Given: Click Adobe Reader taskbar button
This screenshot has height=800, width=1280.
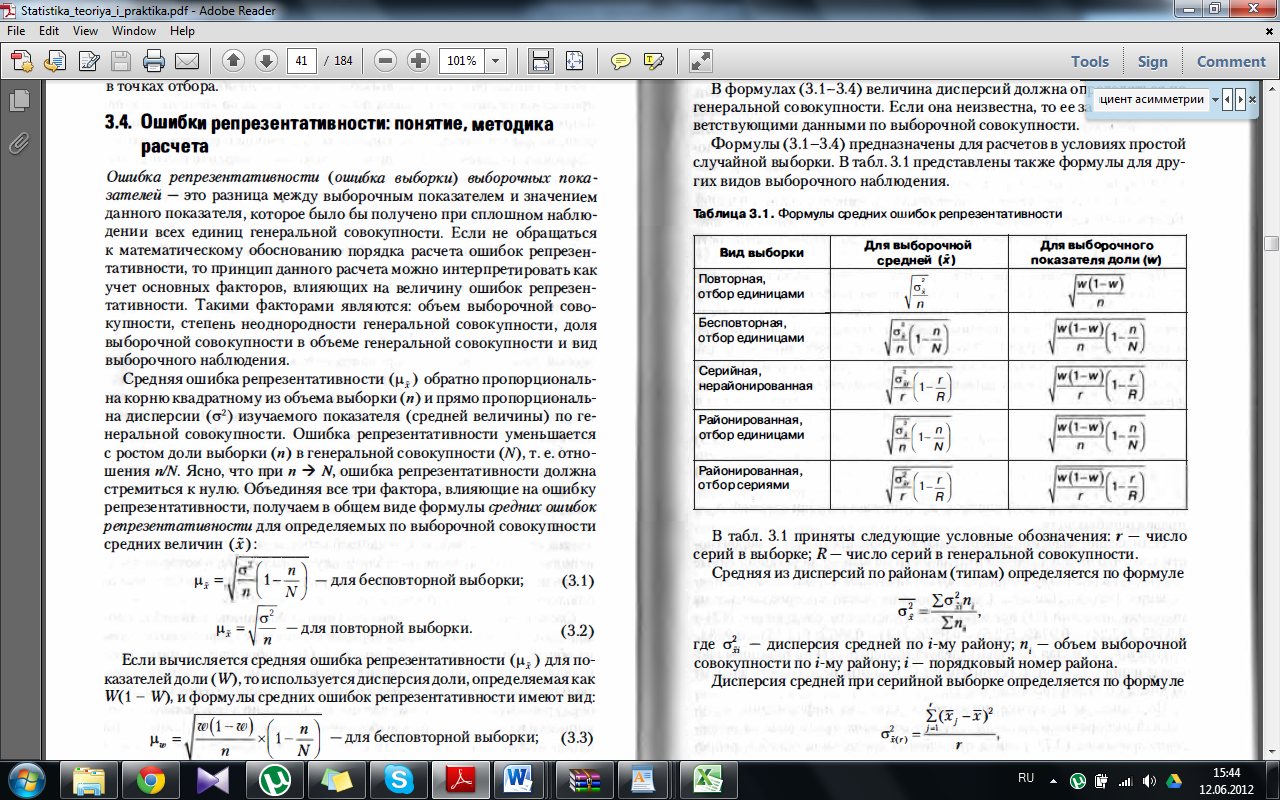Looking at the screenshot, I should pyautogui.click(x=460, y=779).
